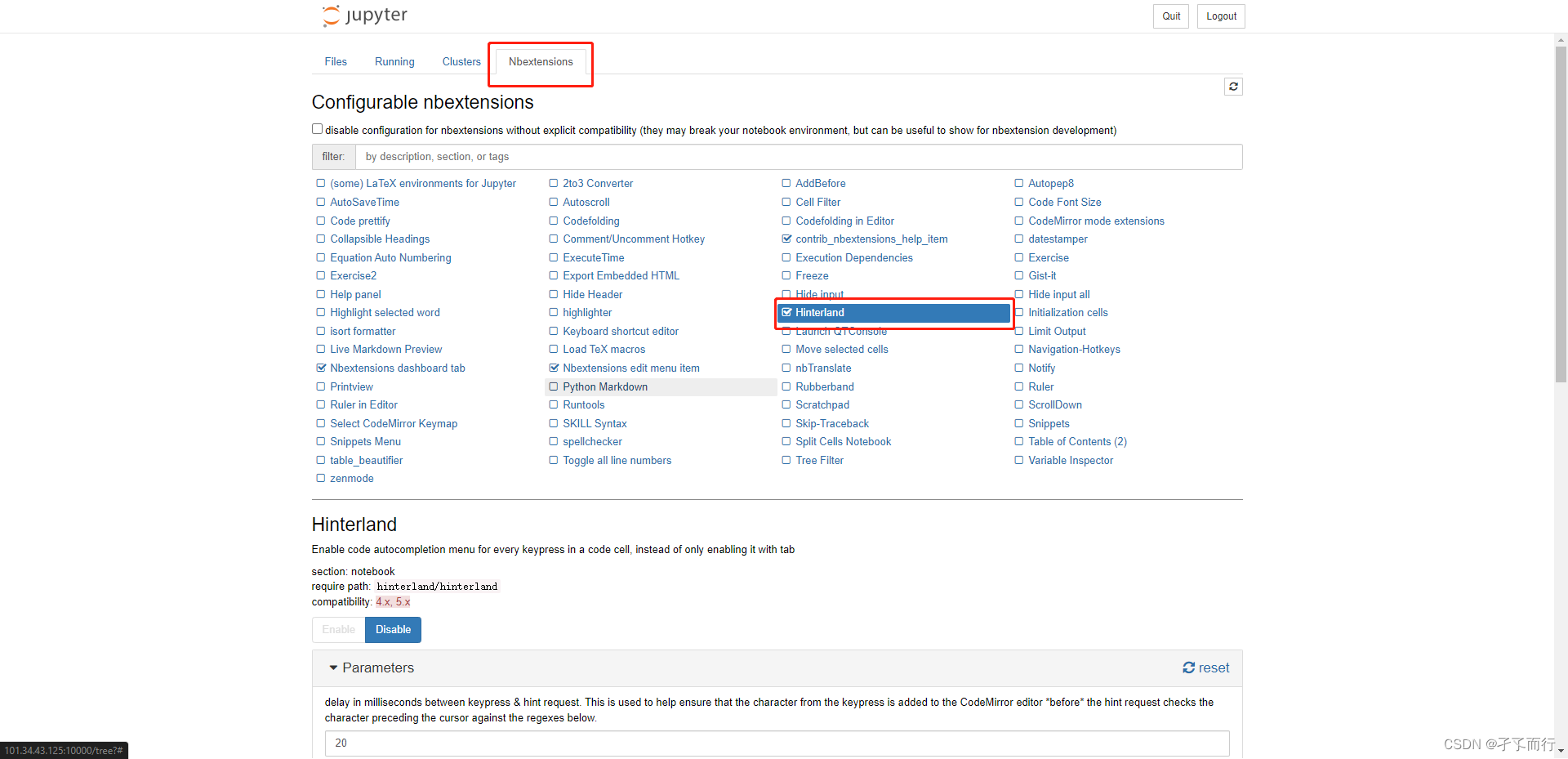The height and width of the screenshot is (759, 1568).
Task: Select the Move selected cells extension
Action: point(841,350)
